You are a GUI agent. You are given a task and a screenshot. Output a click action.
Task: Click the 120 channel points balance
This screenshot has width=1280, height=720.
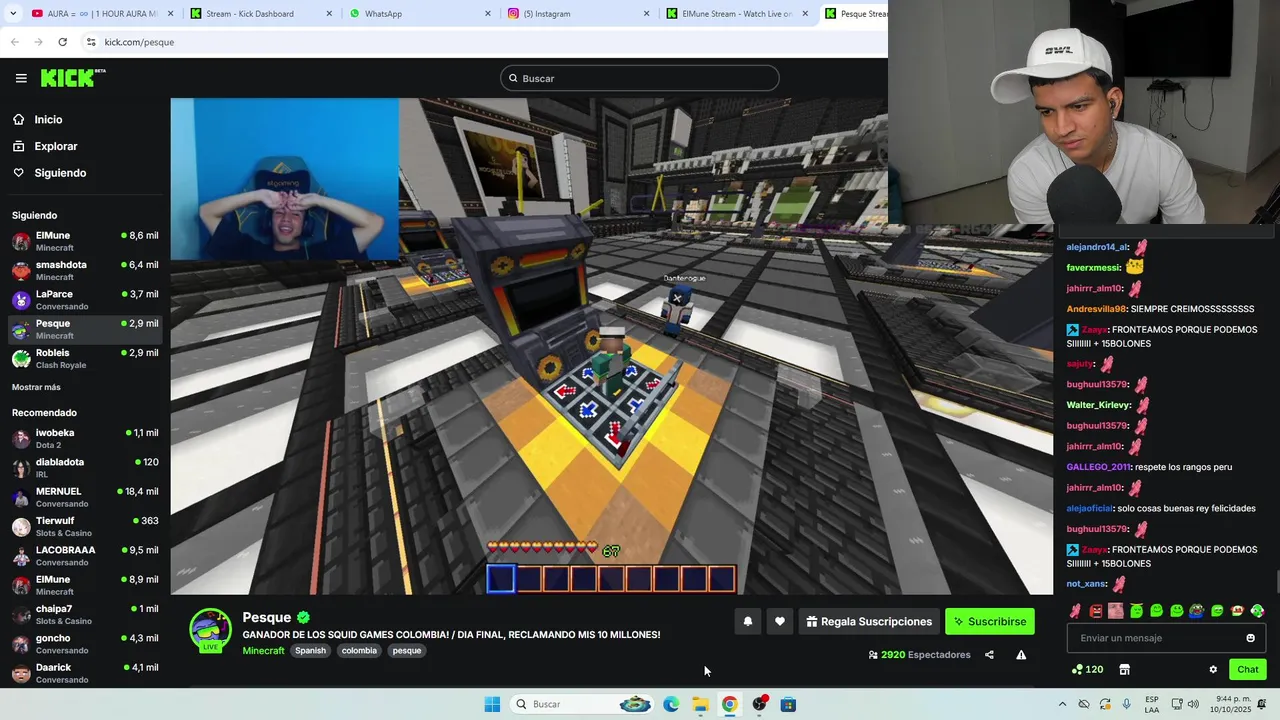pyautogui.click(x=1087, y=670)
